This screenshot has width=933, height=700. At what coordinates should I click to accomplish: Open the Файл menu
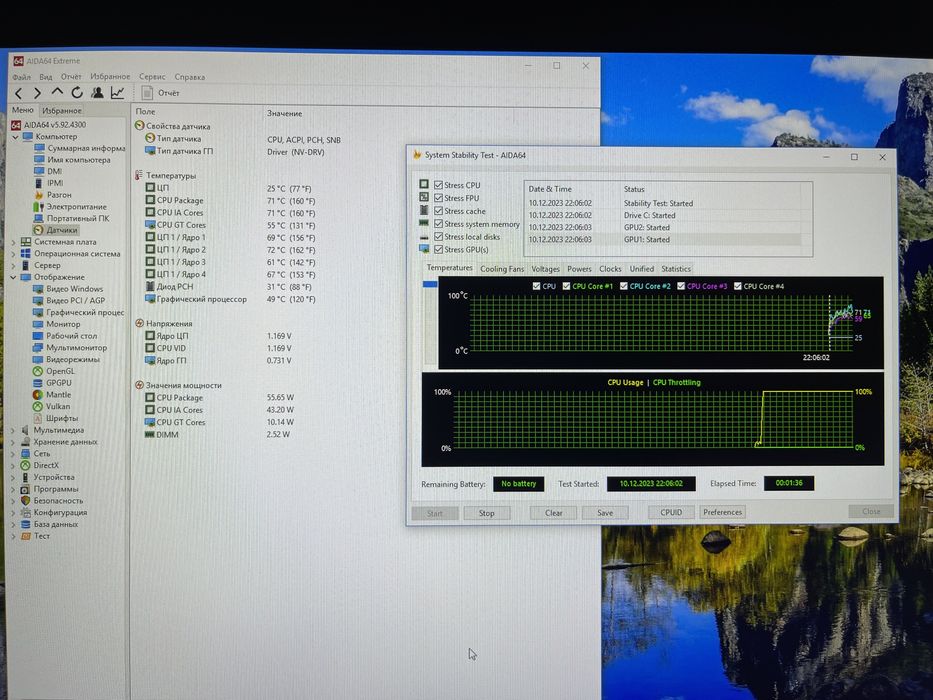(21, 77)
